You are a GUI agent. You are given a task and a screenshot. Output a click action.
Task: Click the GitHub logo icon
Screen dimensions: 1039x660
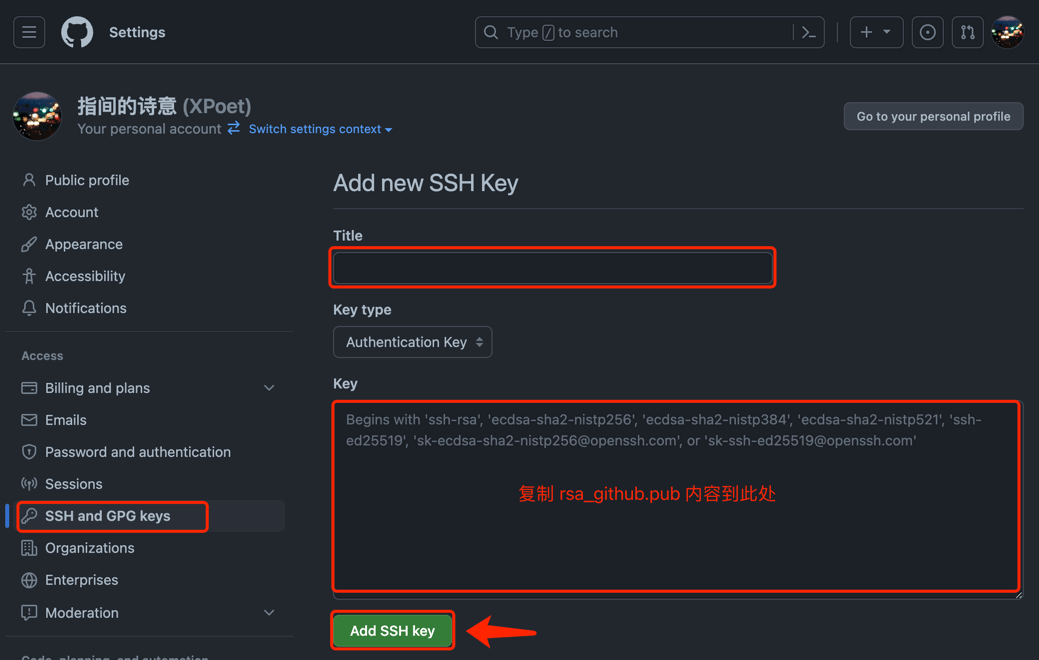point(77,33)
